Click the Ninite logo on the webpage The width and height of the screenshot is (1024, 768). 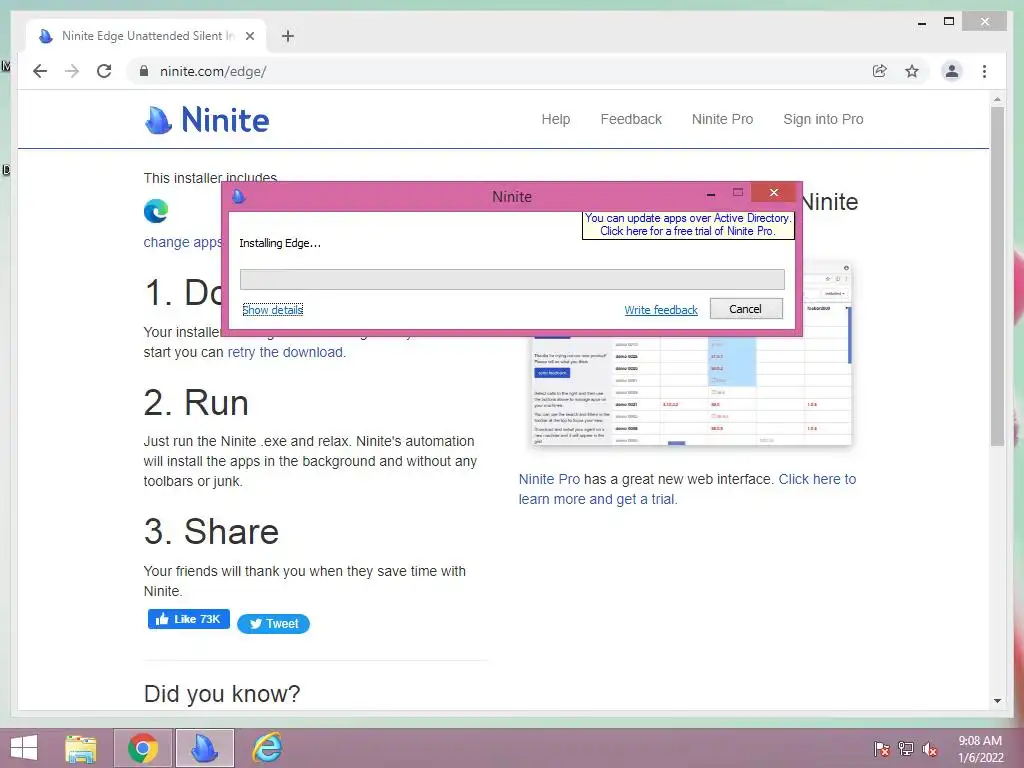click(206, 120)
